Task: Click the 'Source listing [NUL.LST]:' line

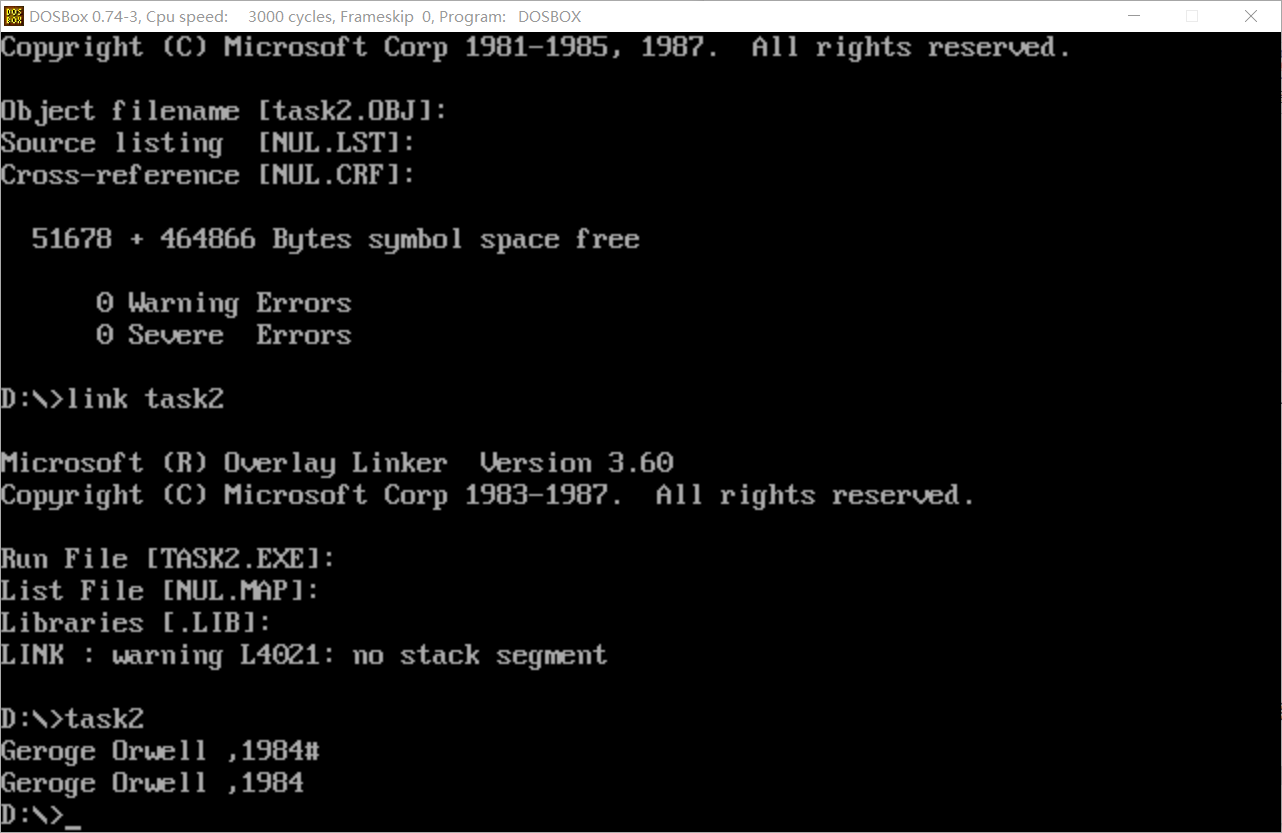Action: tap(208, 143)
